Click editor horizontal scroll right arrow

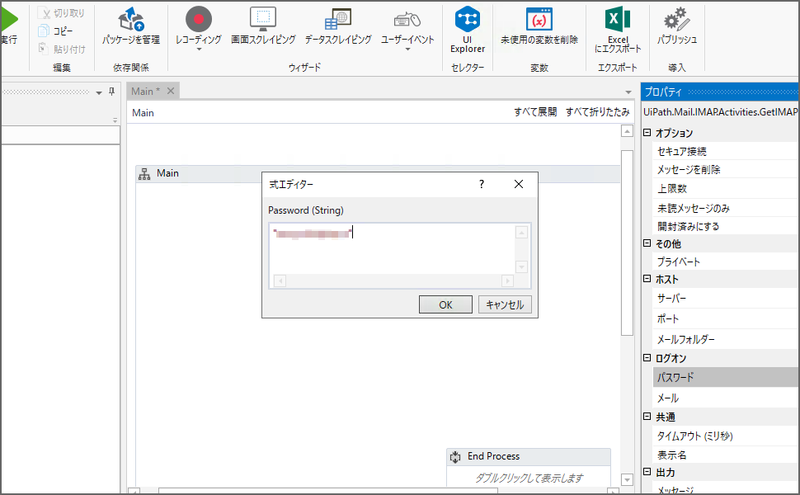507,281
